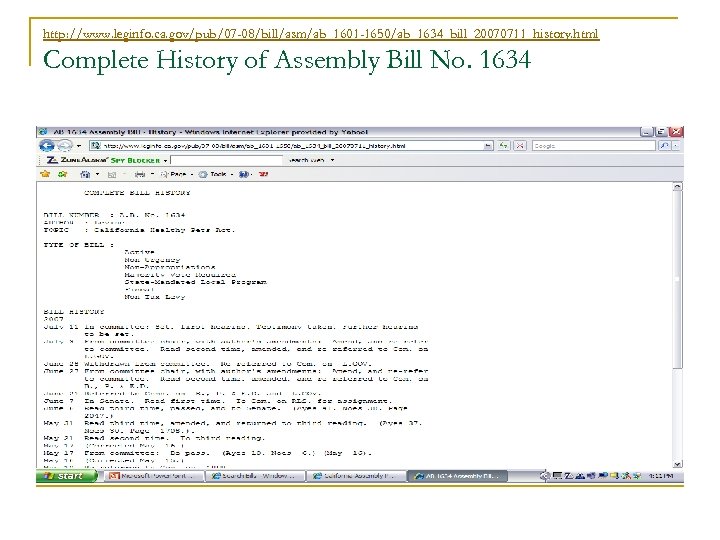The height and width of the screenshot is (540, 720).
Task: Select the AB 1634 Assembly Bill taskbar button
Action: pyautogui.click(x=458, y=476)
